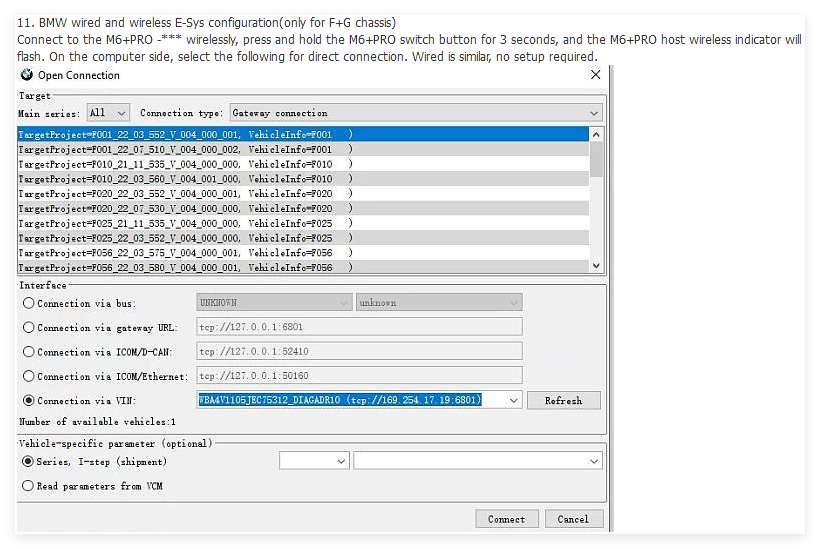Click the Connect button
The height and width of the screenshot is (549, 820).
[506, 519]
